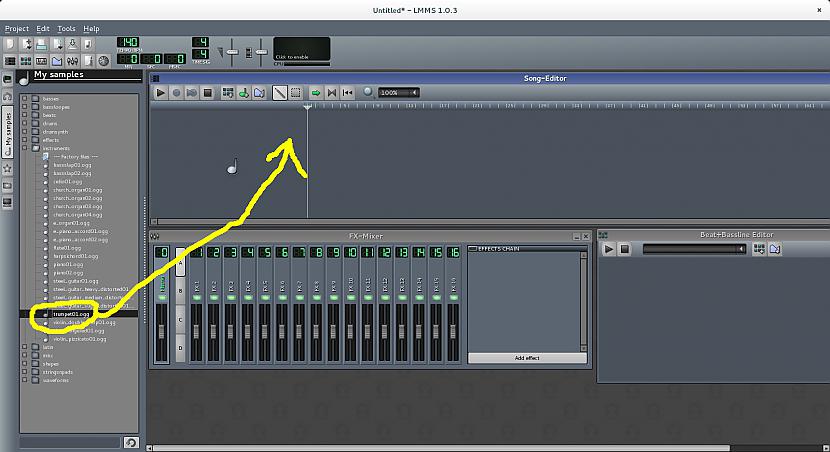Image resolution: width=830 pixels, height=452 pixels.
Task: Adjust the master volume slider
Action: pos(232,52)
